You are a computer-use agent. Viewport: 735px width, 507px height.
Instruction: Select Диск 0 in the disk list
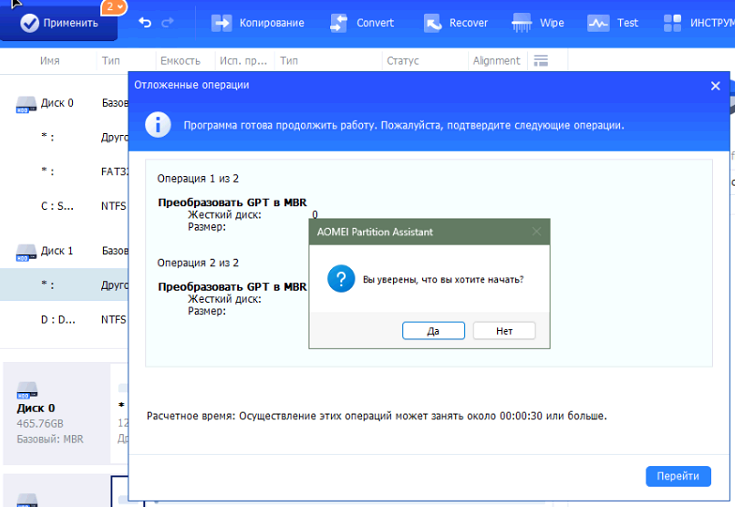click(x=57, y=103)
